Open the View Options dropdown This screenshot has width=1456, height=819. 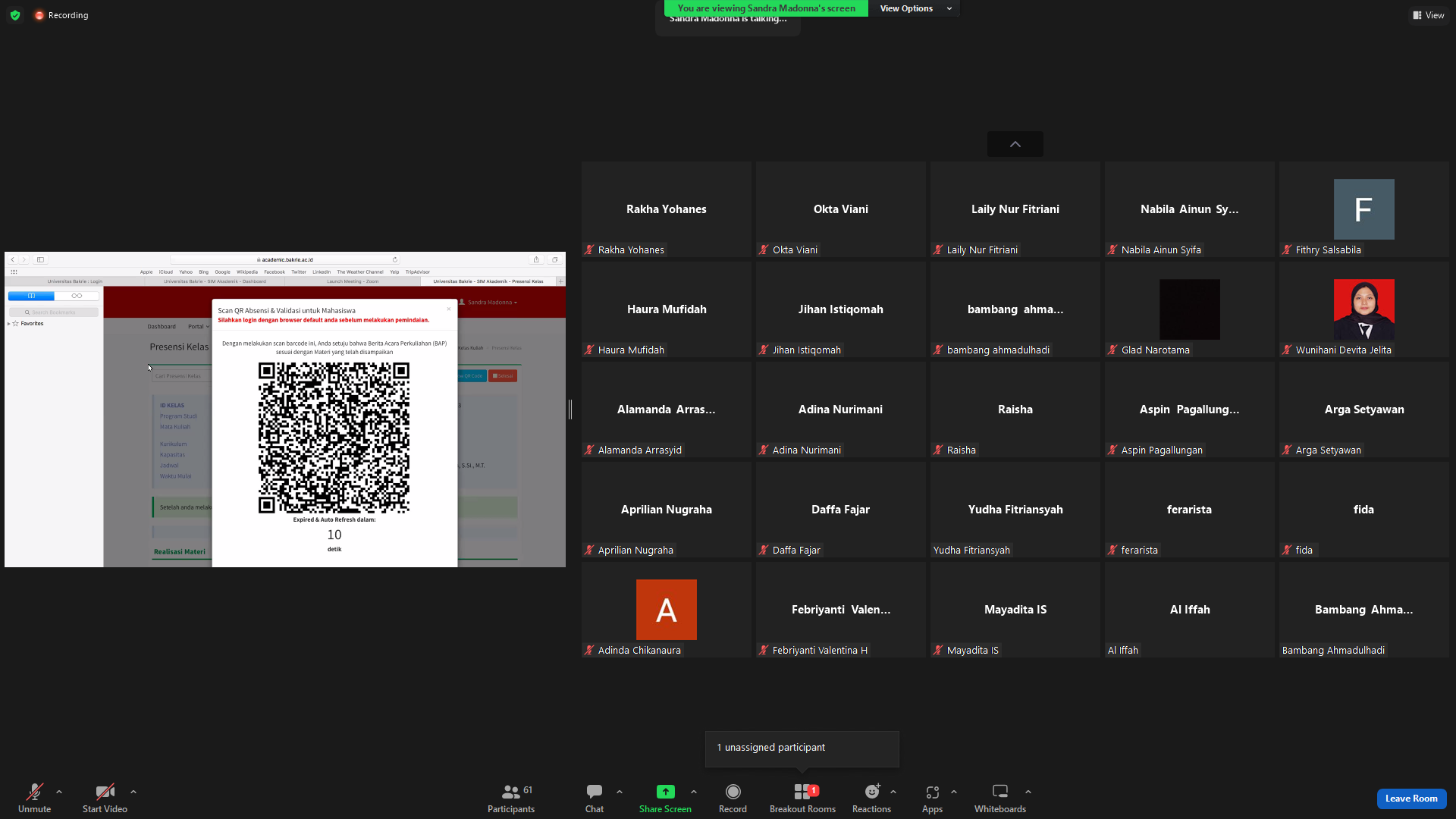click(x=915, y=8)
